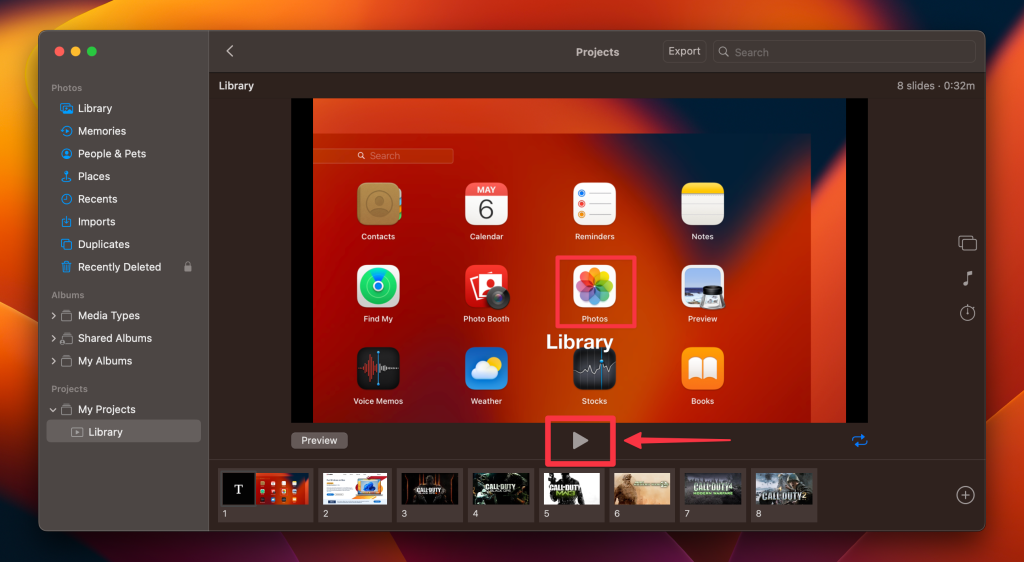Expand Shared Albums

pyautogui.click(x=54, y=338)
